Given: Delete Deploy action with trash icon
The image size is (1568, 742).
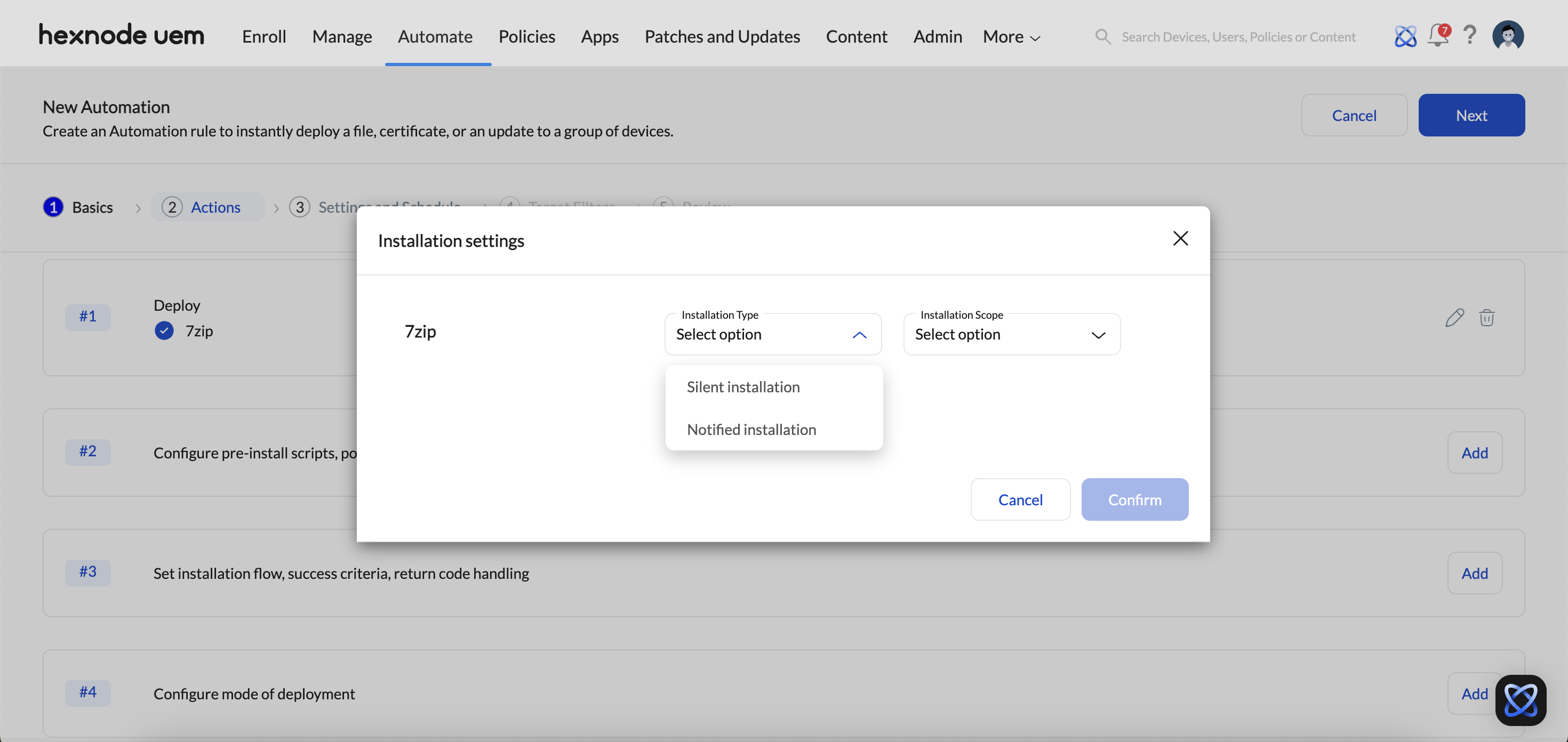Looking at the screenshot, I should coord(1486,317).
